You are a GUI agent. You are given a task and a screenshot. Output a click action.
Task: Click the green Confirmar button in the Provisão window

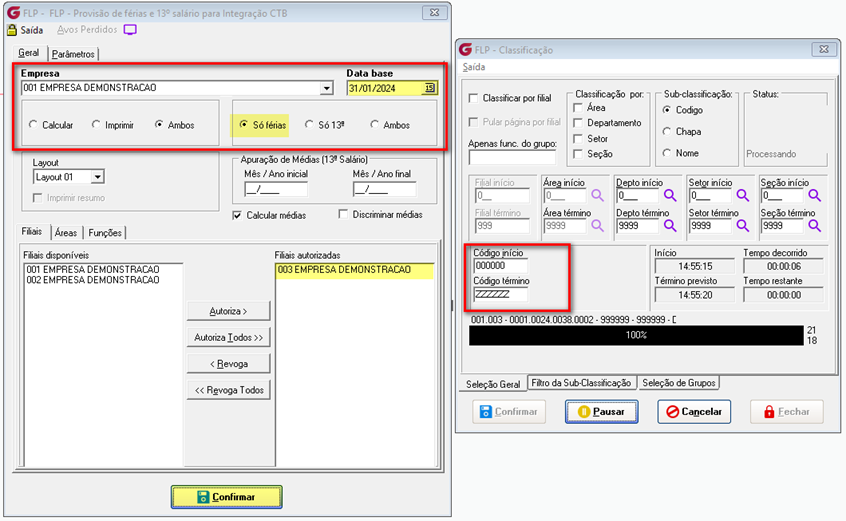[227, 497]
